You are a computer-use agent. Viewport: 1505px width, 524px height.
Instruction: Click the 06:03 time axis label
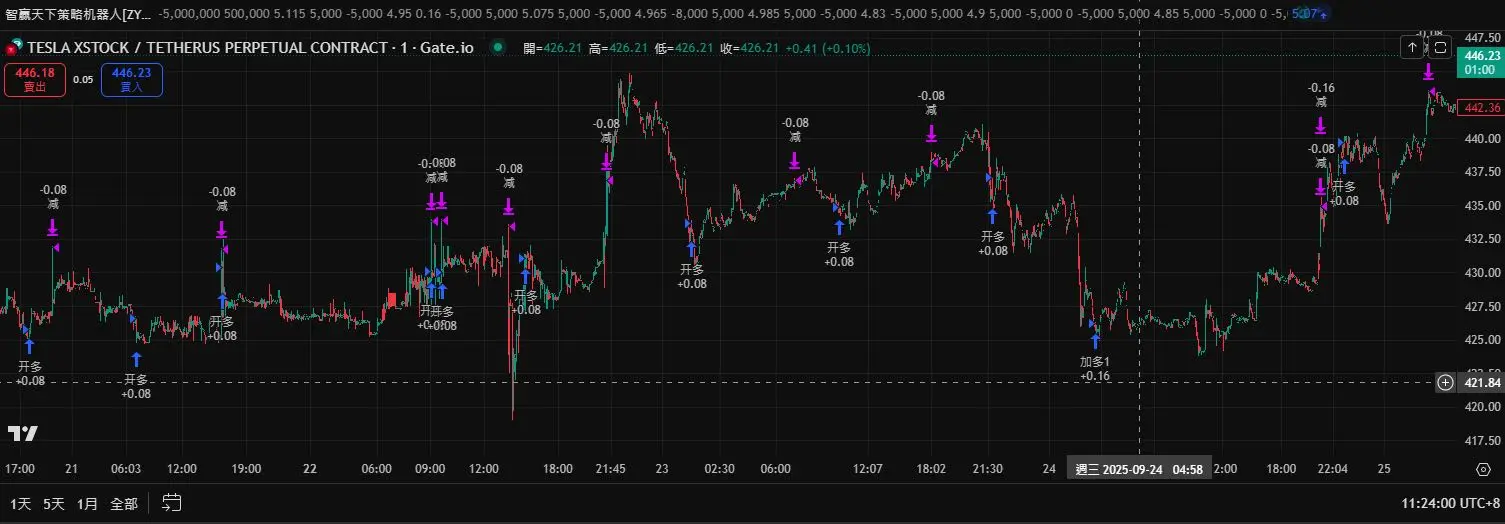click(x=126, y=469)
